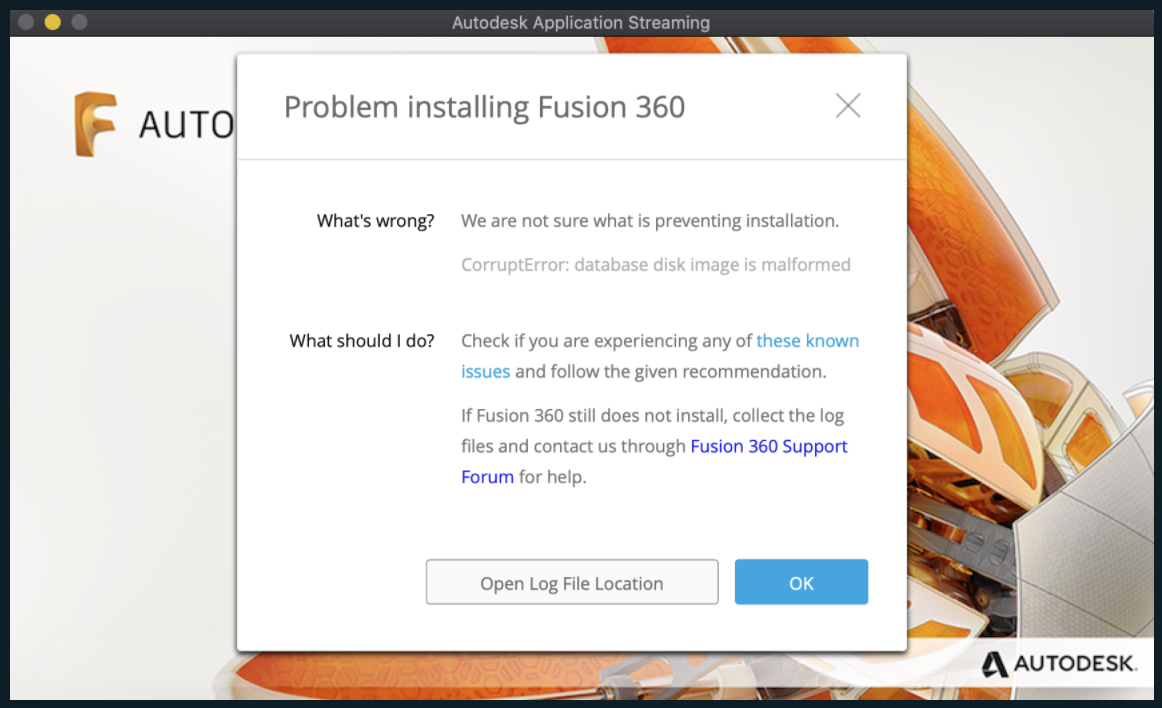Click the "If Fusion 360 still does not install" line
This screenshot has width=1162, height=708.
tap(652, 415)
